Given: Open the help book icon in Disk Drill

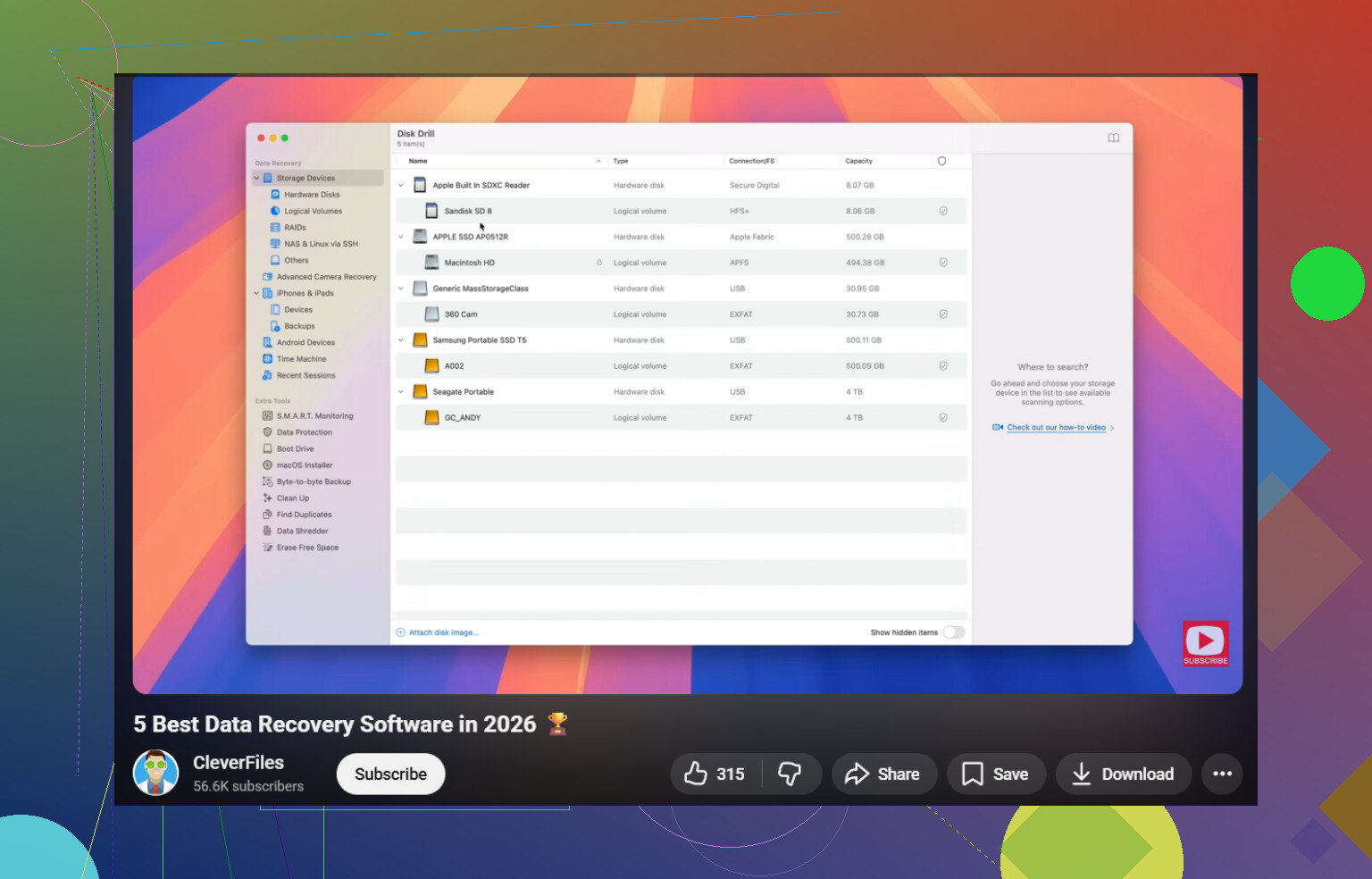Looking at the screenshot, I should [x=1114, y=138].
